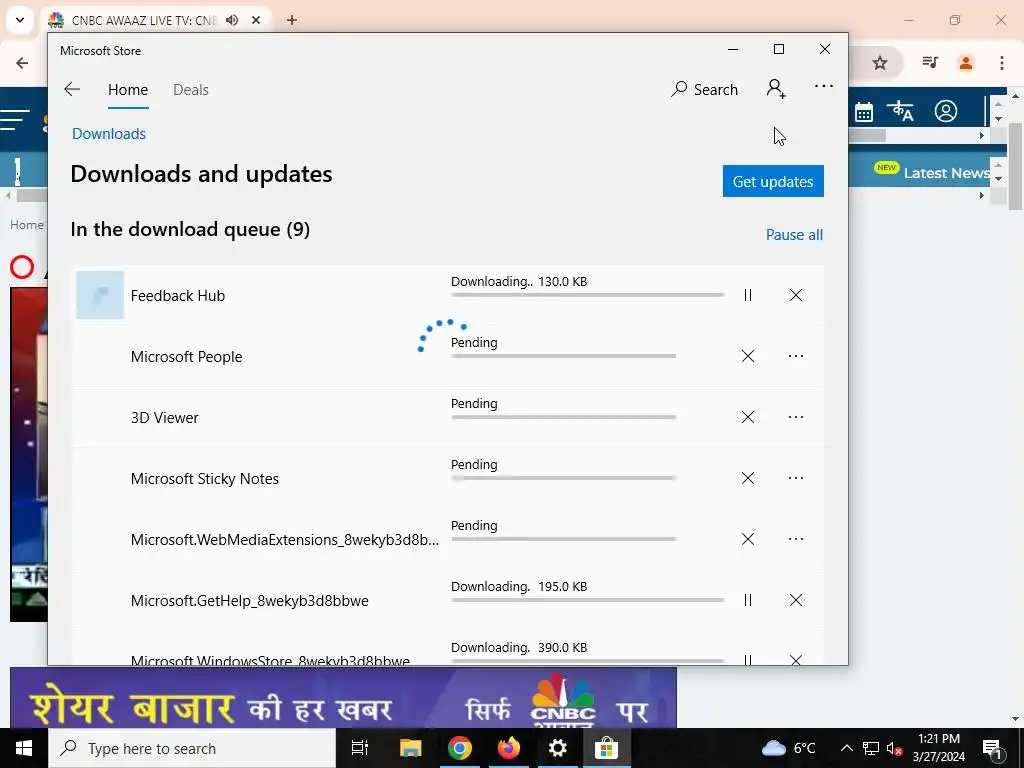
Task: Click the Feedback Hub progress bar
Action: pos(588,295)
